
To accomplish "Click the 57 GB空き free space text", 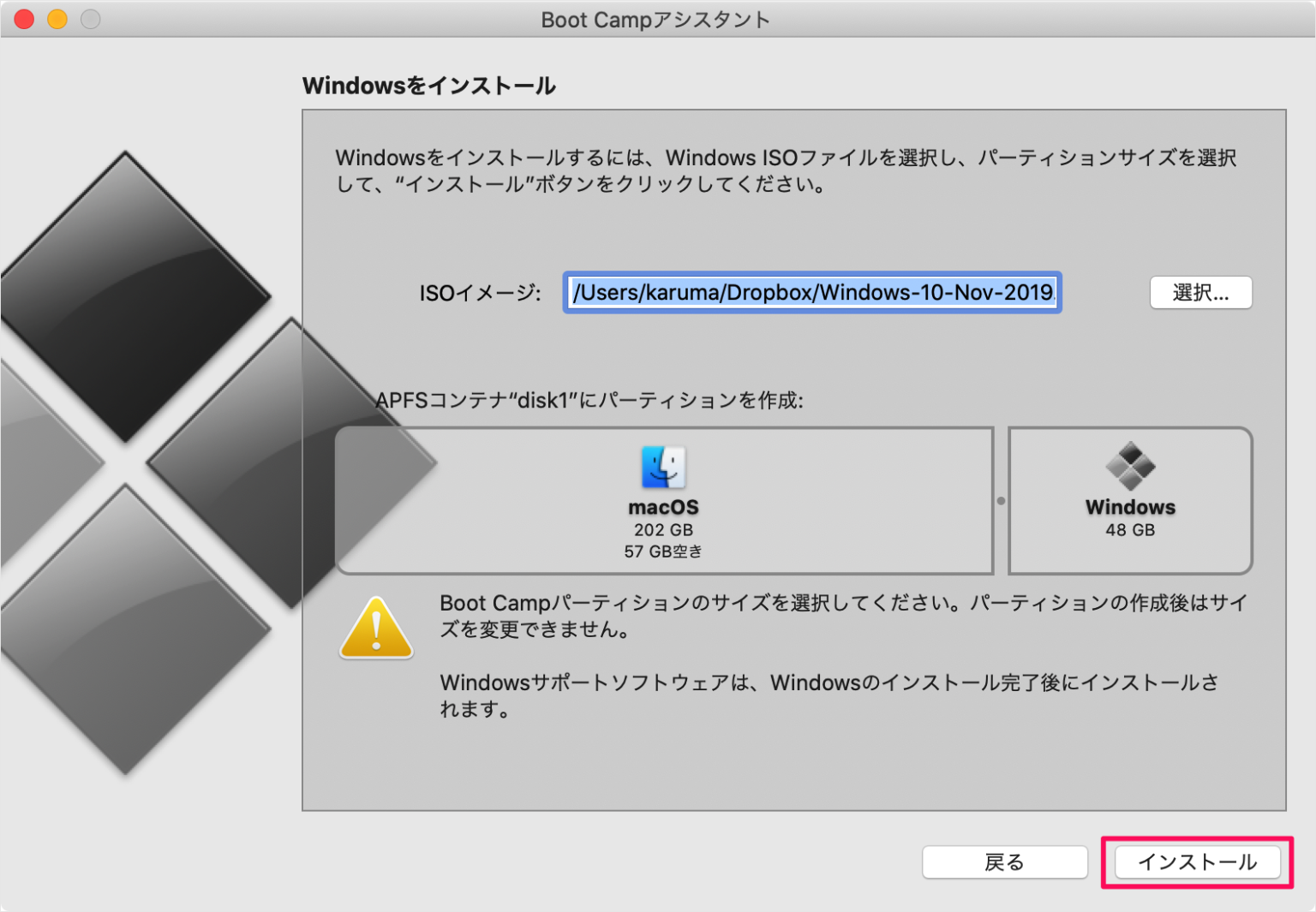I will coord(664,551).
